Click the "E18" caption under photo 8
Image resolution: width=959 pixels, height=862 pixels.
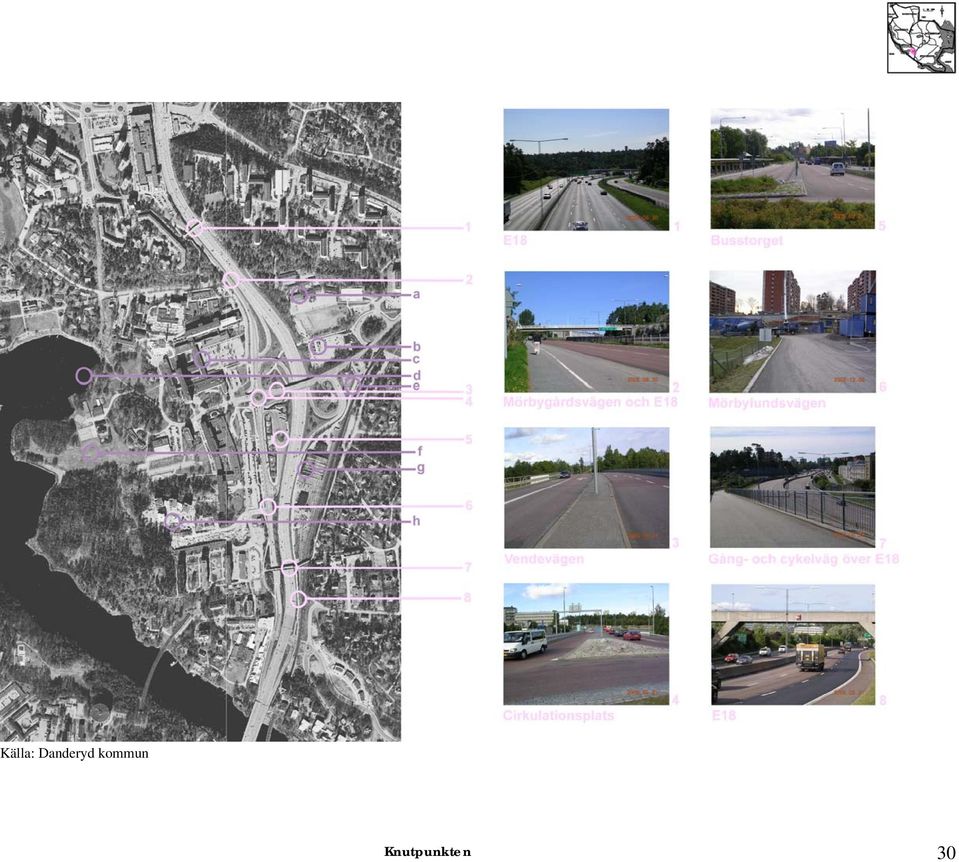coord(724,715)
